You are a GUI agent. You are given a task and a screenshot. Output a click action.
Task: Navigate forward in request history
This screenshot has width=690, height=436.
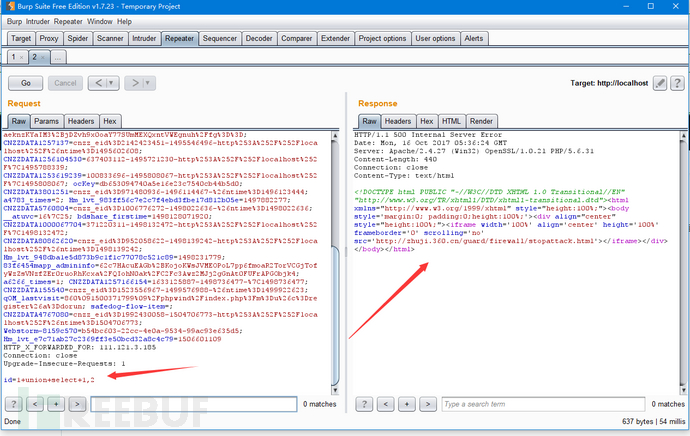coord(135,83)
